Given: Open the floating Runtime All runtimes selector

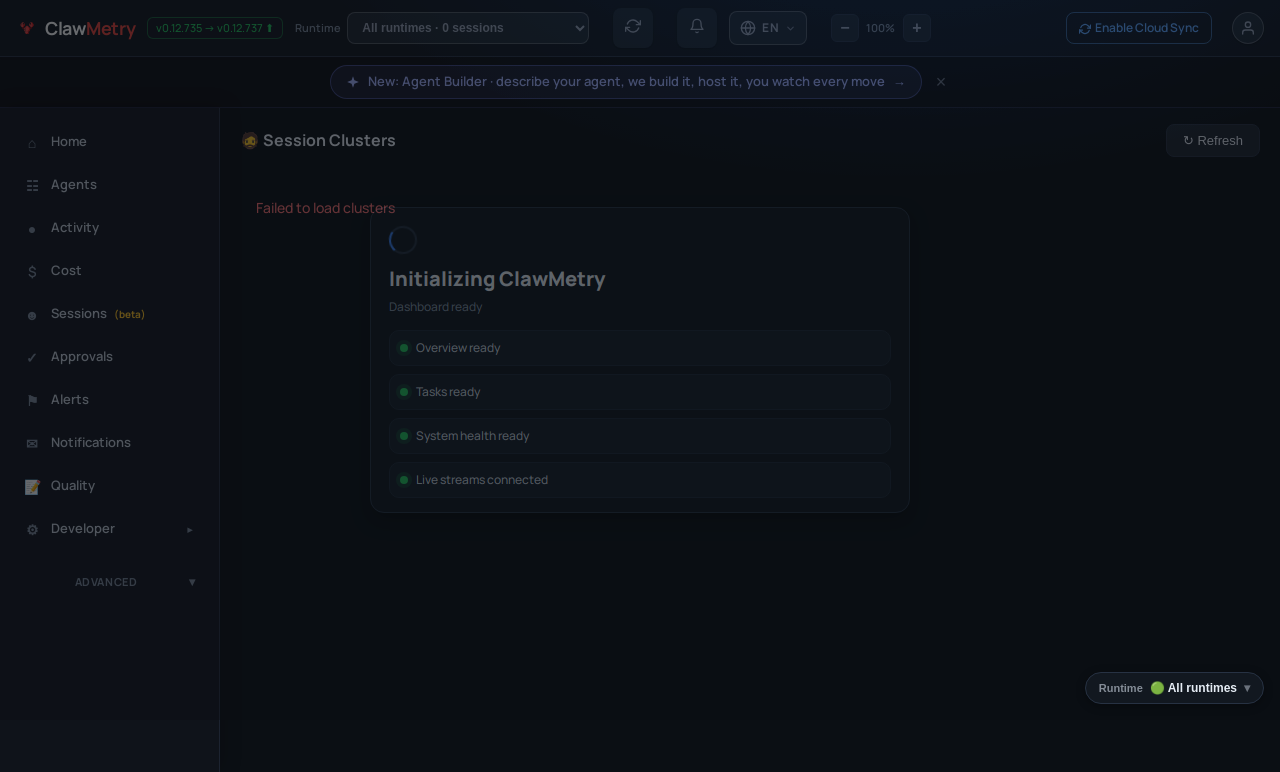Looking at the screenshot, I should [1174, 688].
